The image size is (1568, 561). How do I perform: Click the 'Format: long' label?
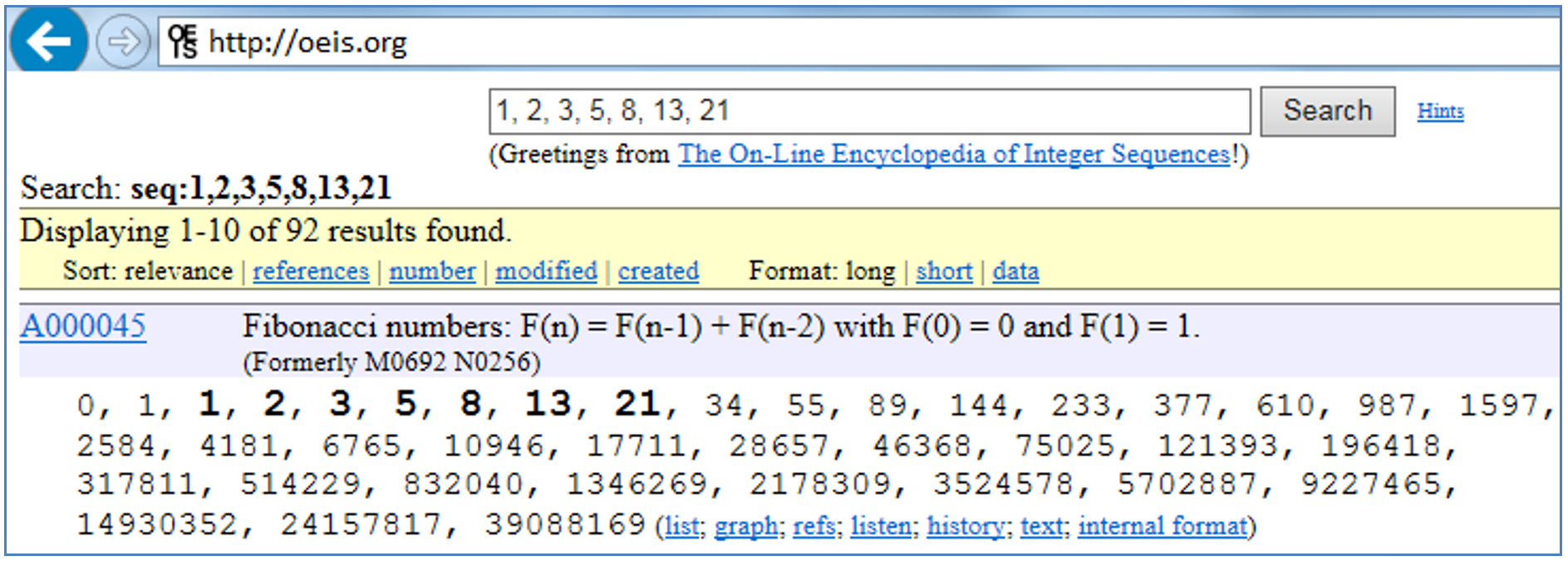click(x=822, y=271)
